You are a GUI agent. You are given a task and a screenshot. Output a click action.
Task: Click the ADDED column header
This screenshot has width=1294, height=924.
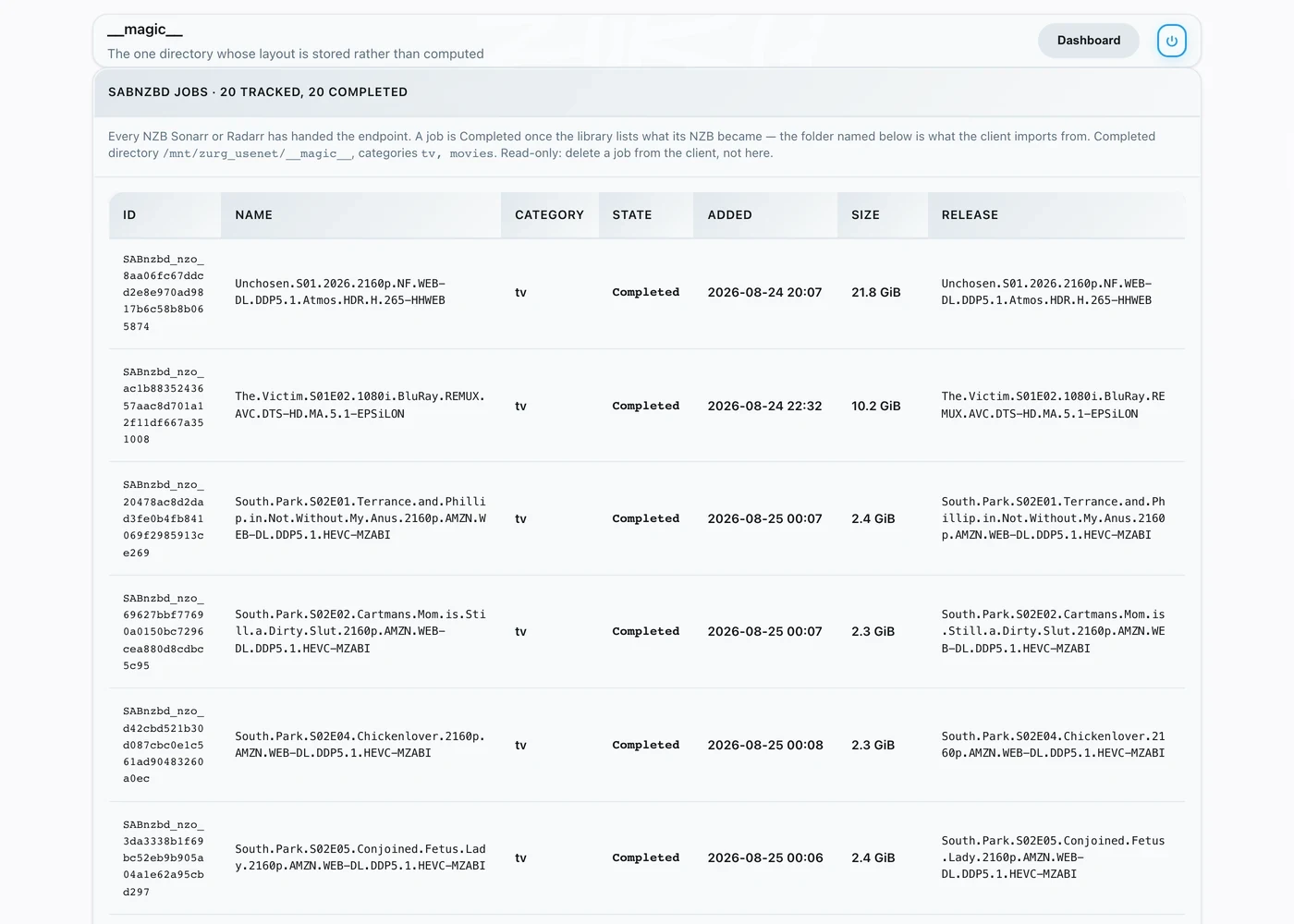pos(765,215)
